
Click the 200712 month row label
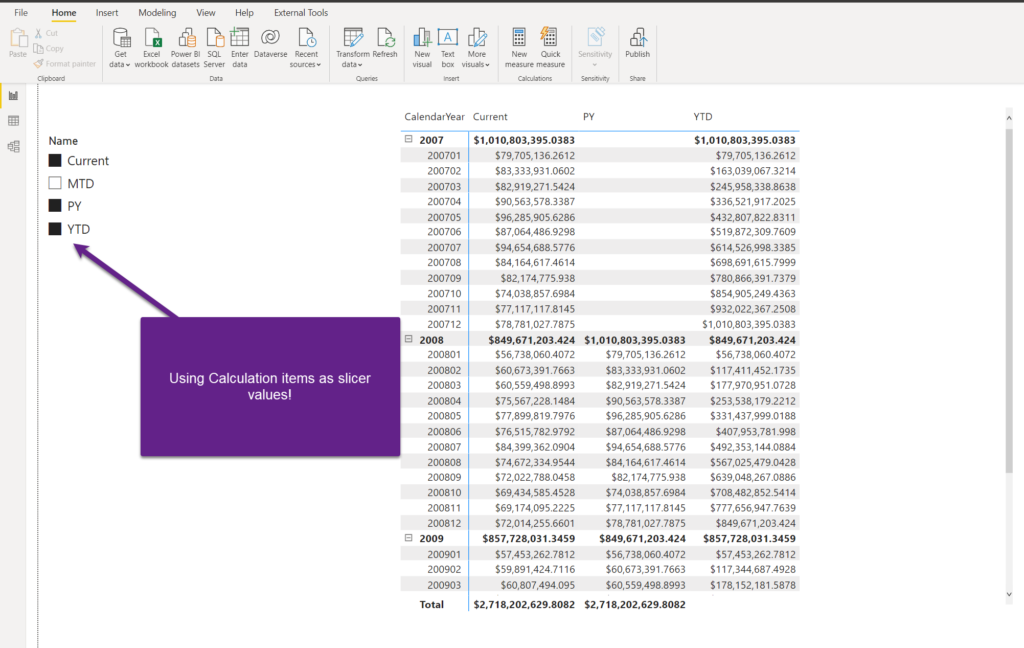point(444,324)
